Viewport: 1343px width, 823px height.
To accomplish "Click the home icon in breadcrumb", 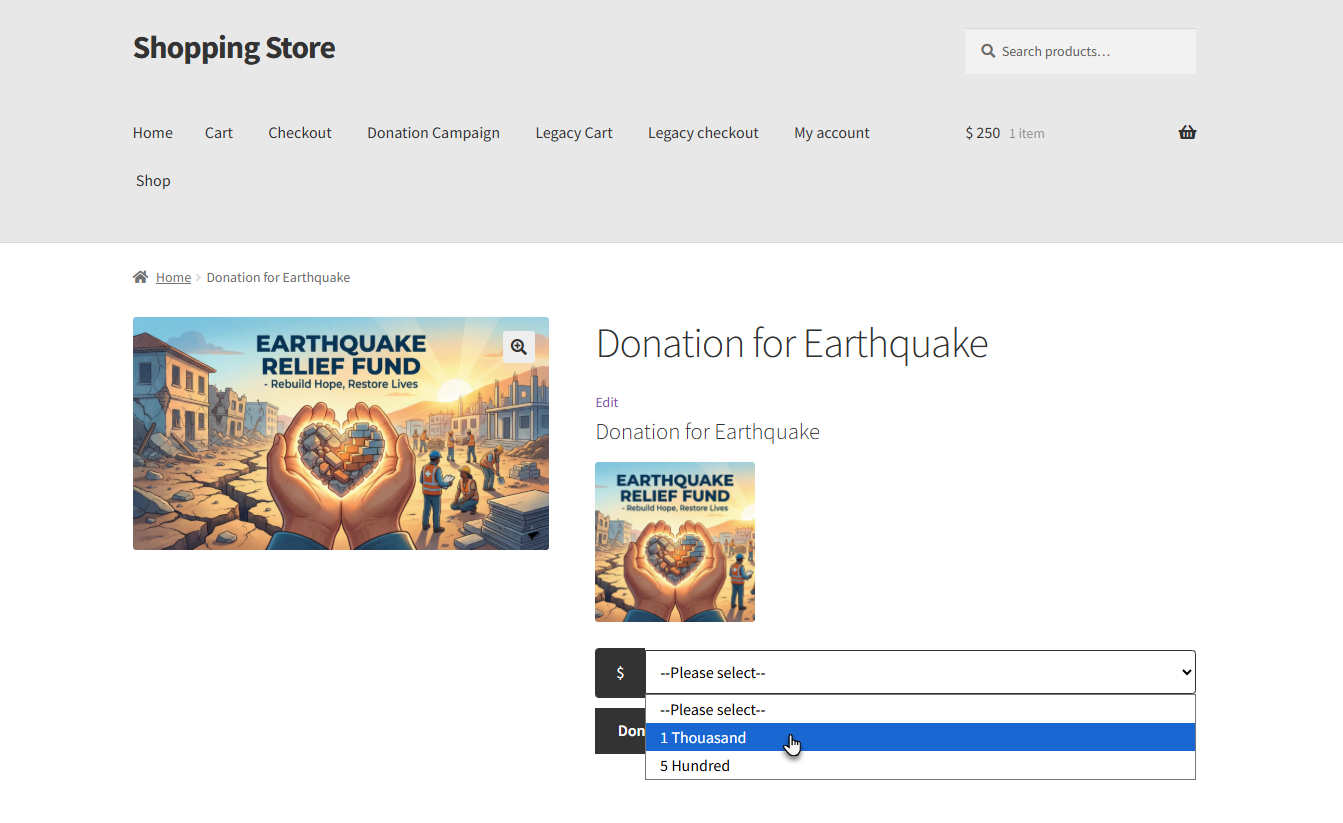I will click(141, 277).
